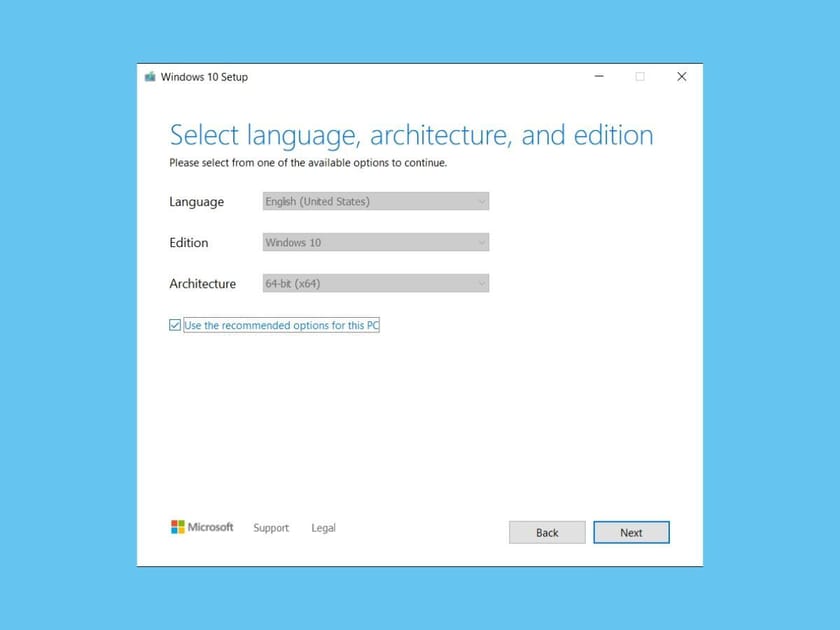Uncheck 'Use the recommended options for this PC'
Viewport: 840px width, 630px height.
174,324
